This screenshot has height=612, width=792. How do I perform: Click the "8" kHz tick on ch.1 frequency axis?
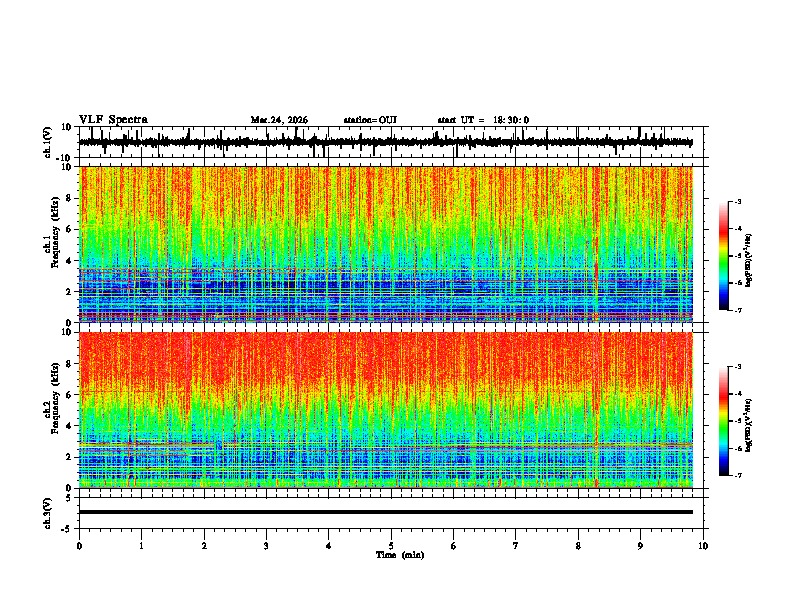point(70,198)
